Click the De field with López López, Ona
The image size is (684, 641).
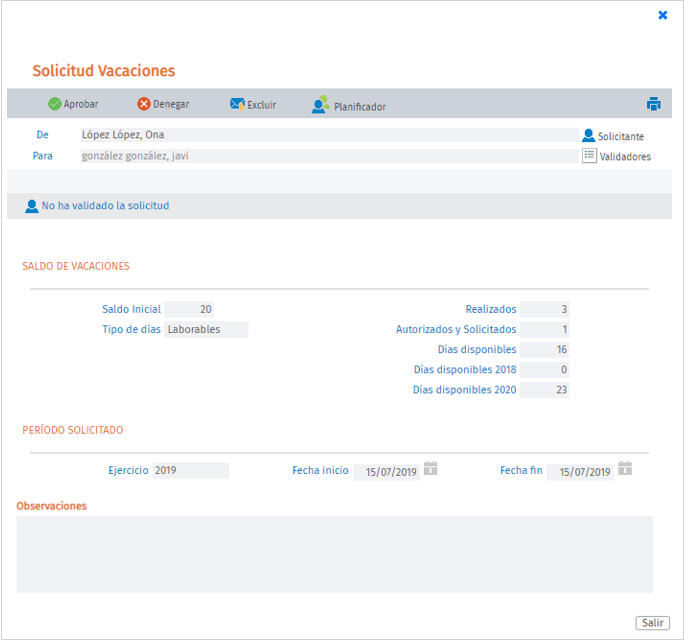(x=330, y=135)
